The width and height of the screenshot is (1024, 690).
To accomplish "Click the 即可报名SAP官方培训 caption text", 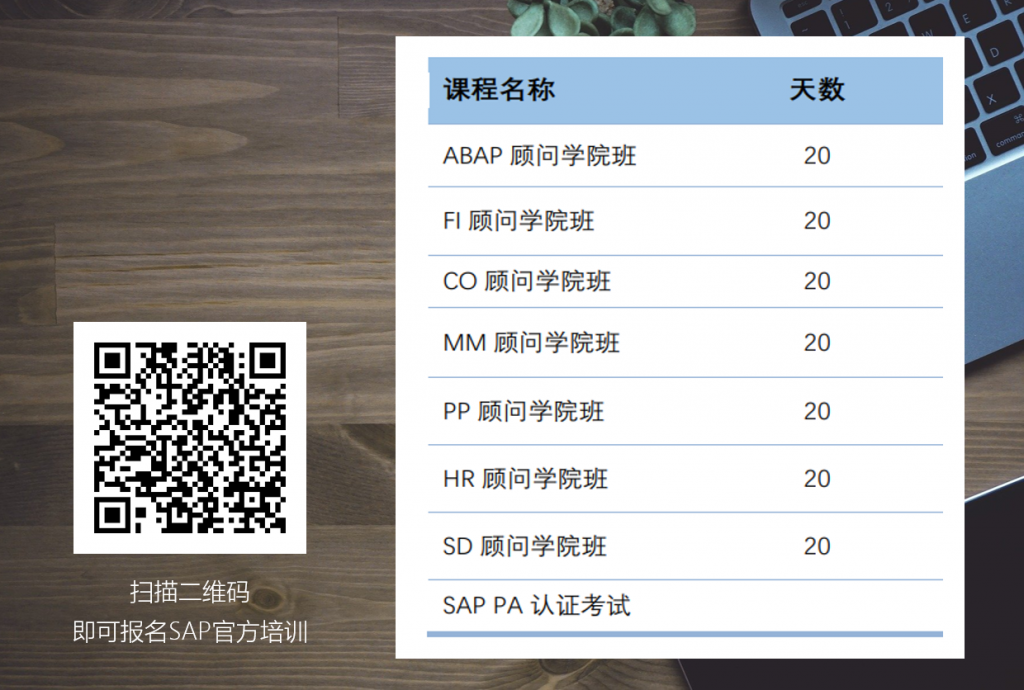I will pyautogui.click(x=190, y=631).
